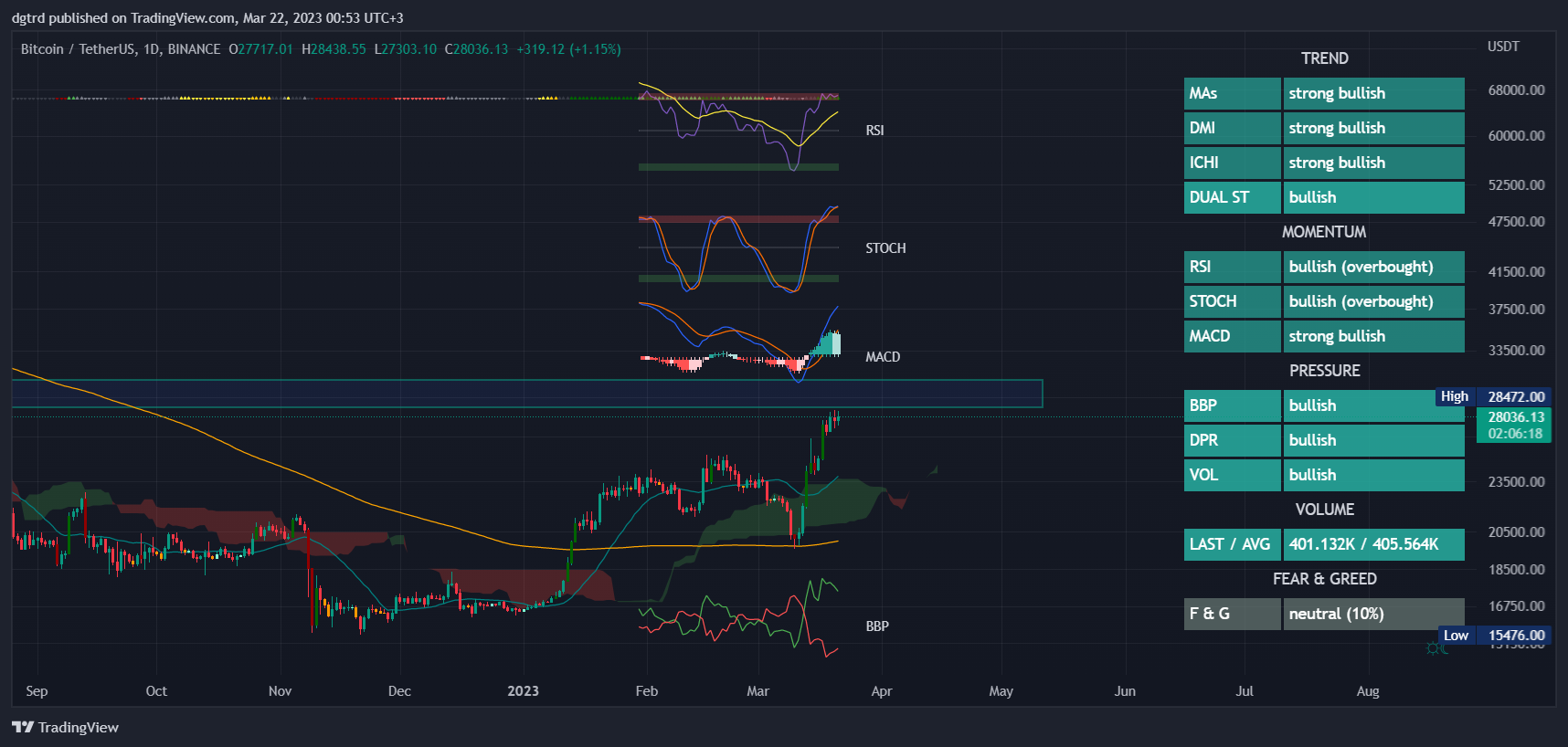This screenshot has height=747, width=1568.
Task: Click the neutral (10%) fear greed value
Action: (x=1374, y=614)
